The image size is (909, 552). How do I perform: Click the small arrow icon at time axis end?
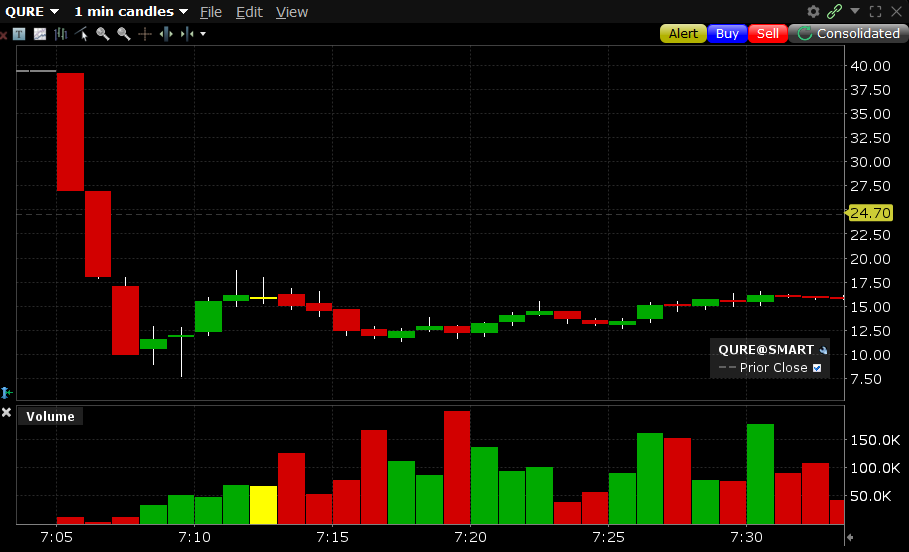click(x=850, y=538)
